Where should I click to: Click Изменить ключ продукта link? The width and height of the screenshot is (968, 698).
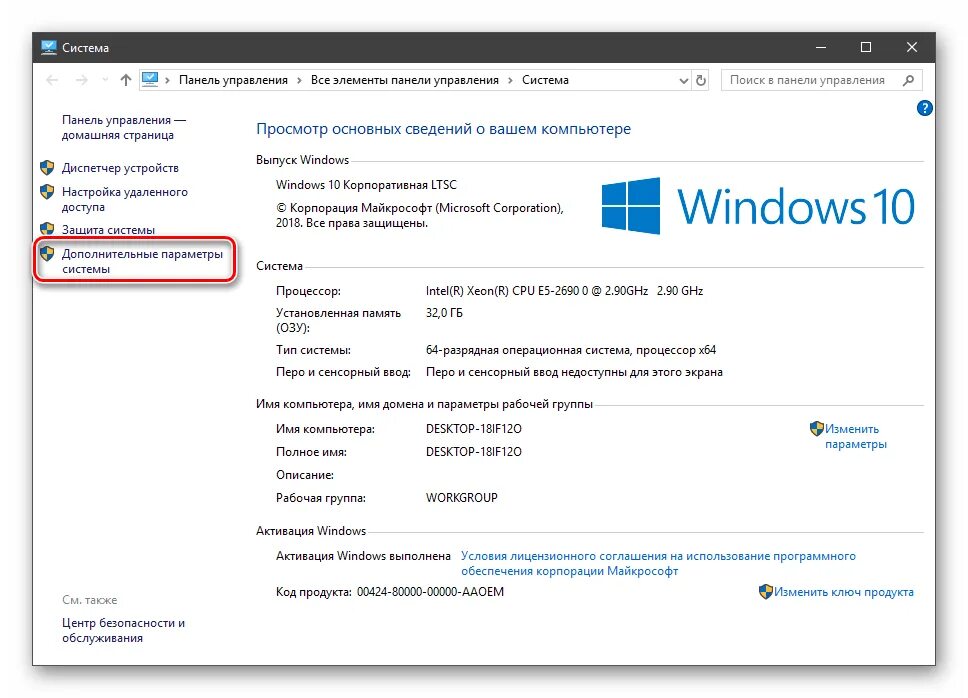844,592
